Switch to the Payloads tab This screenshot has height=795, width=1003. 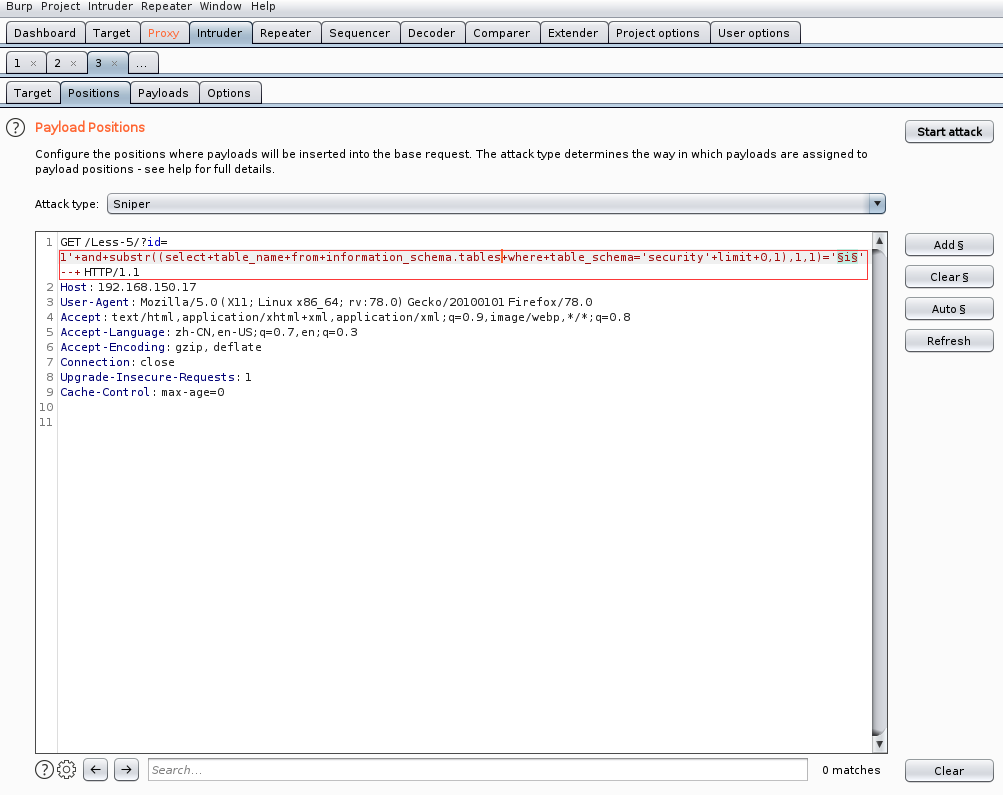[163, 93]
